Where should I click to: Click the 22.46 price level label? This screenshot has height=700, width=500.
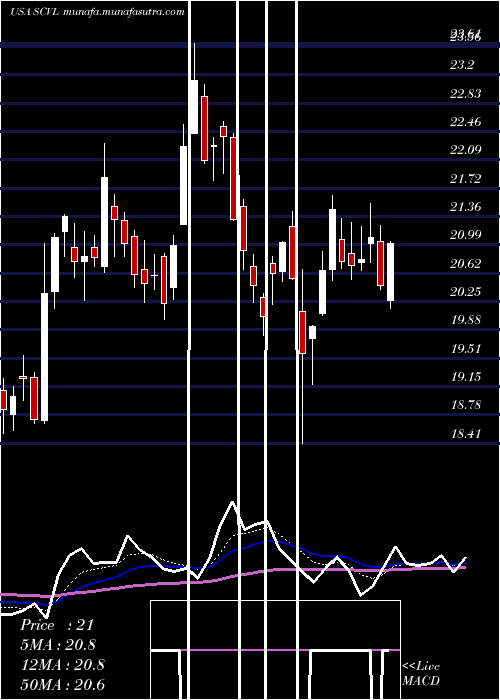(x=466, y=122)
